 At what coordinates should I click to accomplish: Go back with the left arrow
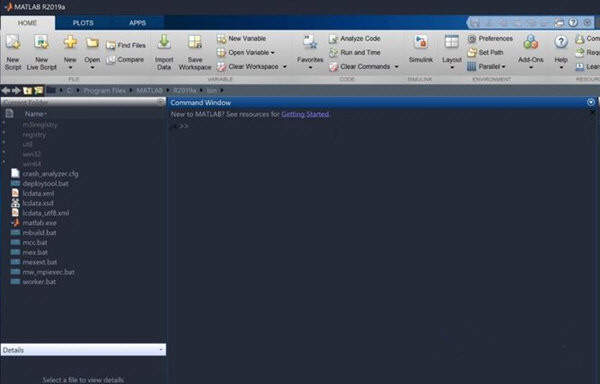[x=6, y=91]
